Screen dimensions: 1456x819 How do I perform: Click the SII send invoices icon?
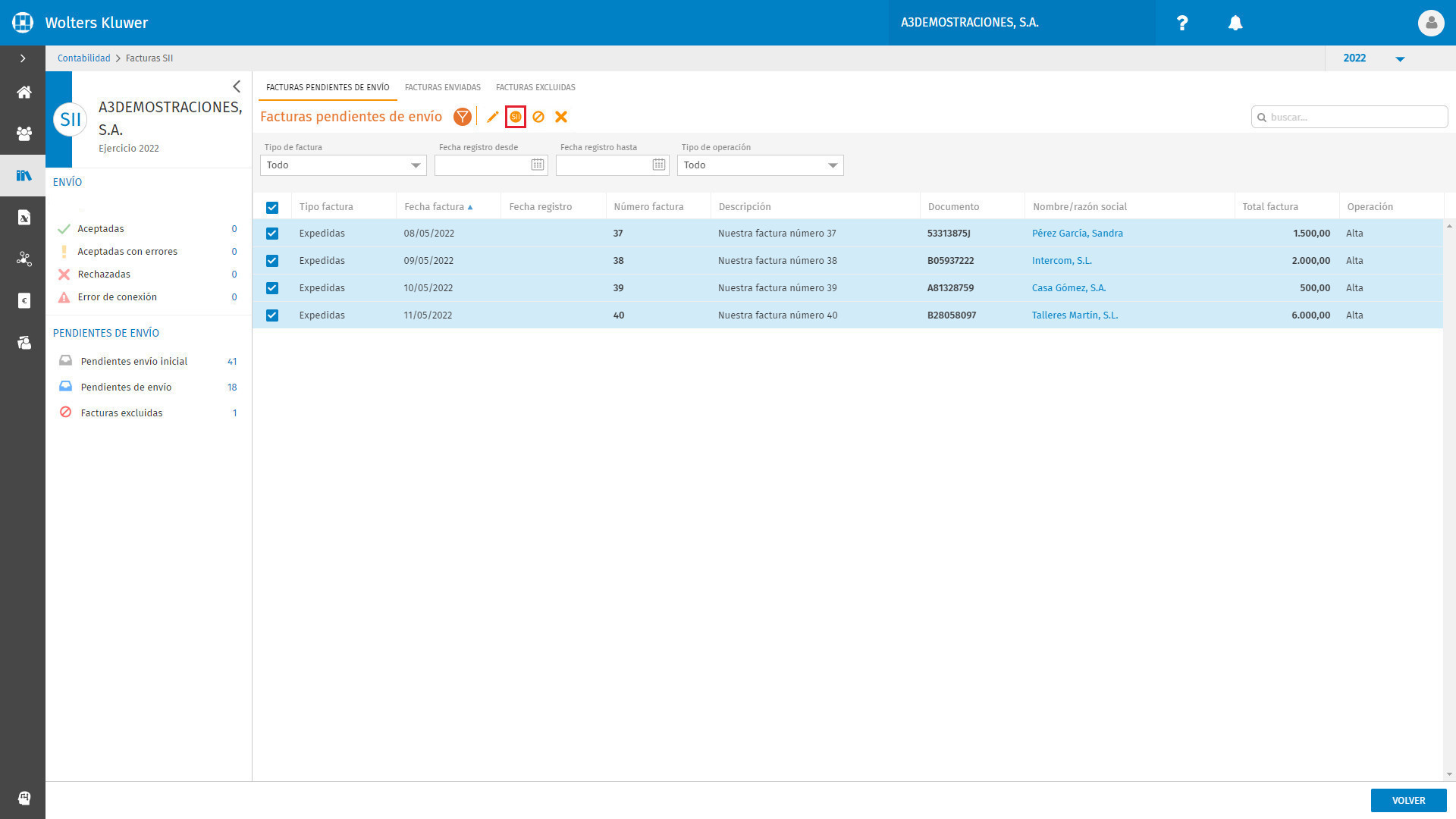click(x=516, y=117)
